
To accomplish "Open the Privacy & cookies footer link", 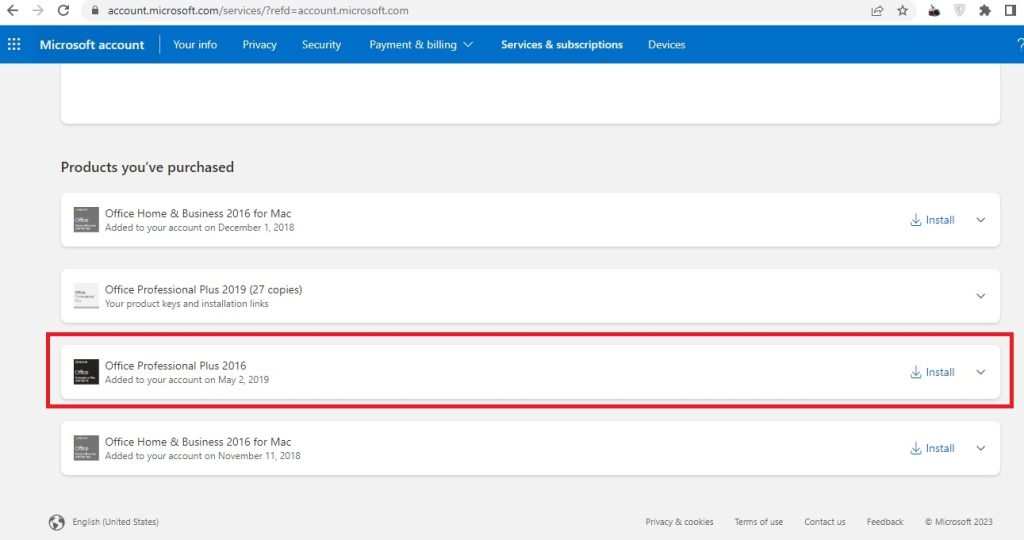I will coord(679,522).
